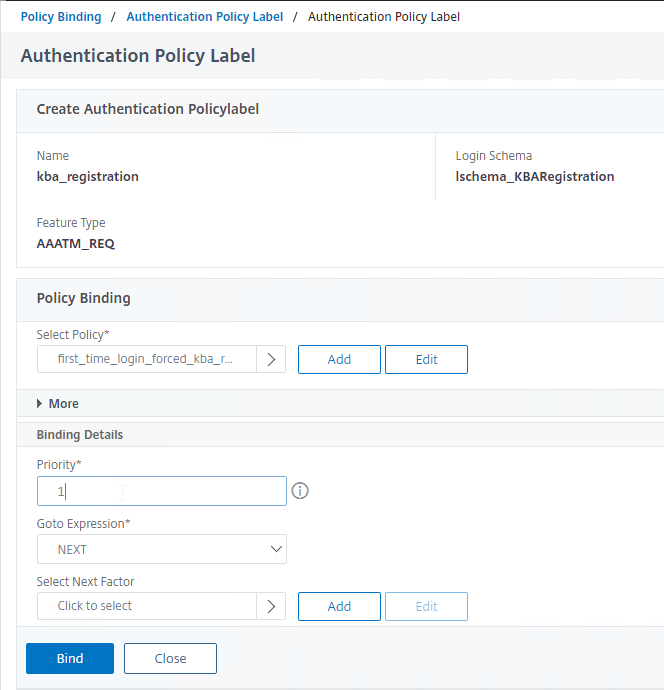
Task: Click Add button for Select Next Factor
Action: coord(339,606)
